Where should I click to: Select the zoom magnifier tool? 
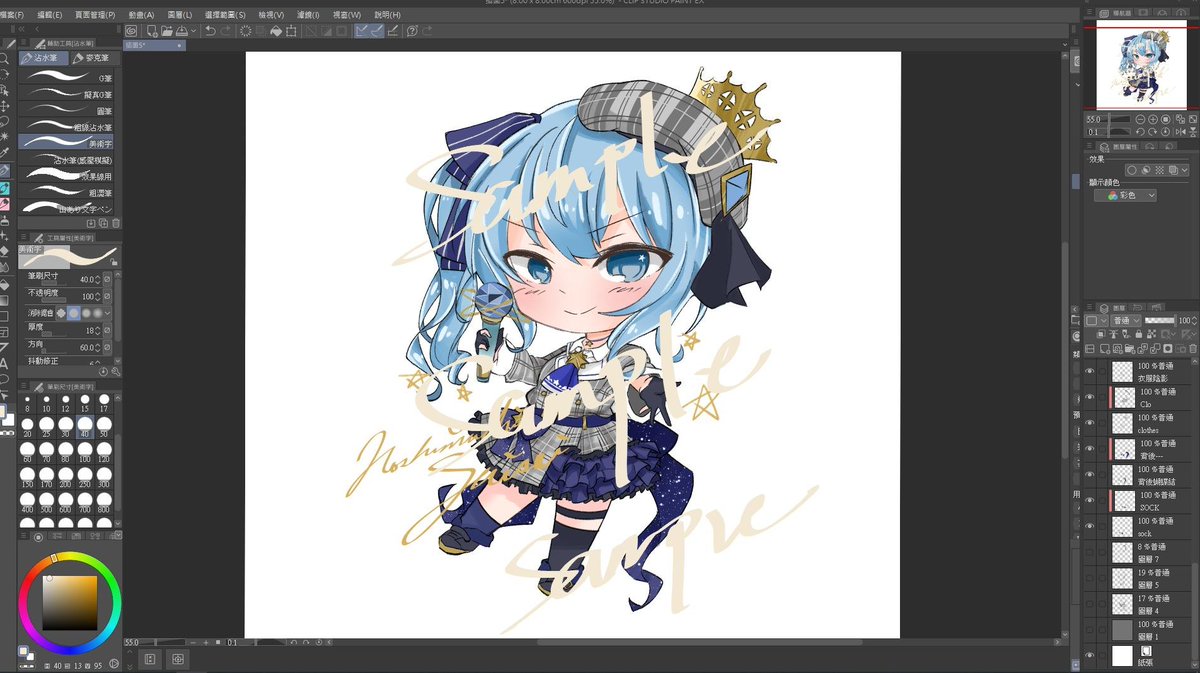click(5, 59)
